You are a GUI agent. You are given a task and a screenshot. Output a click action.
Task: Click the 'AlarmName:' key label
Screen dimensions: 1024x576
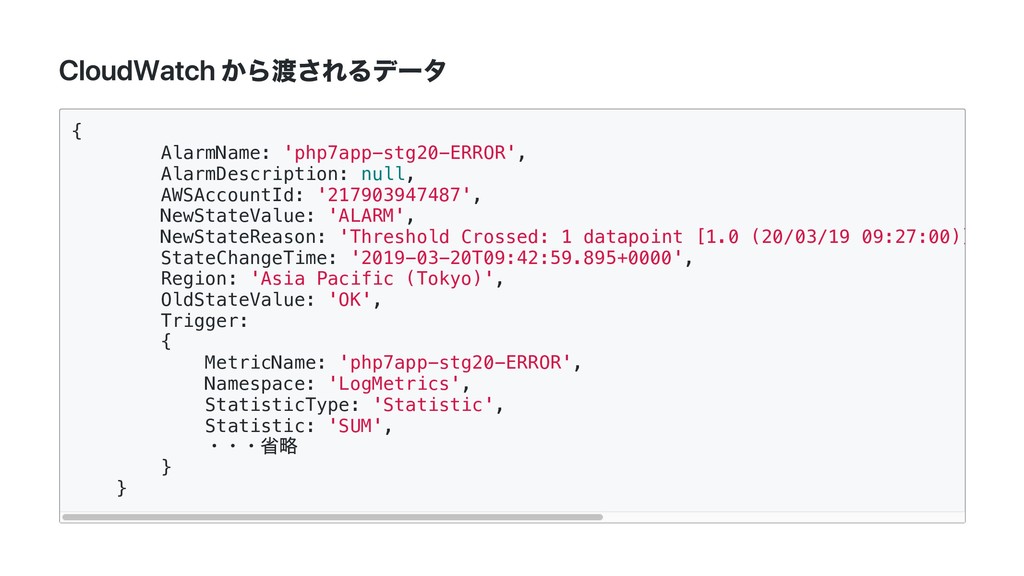[216, 153]
